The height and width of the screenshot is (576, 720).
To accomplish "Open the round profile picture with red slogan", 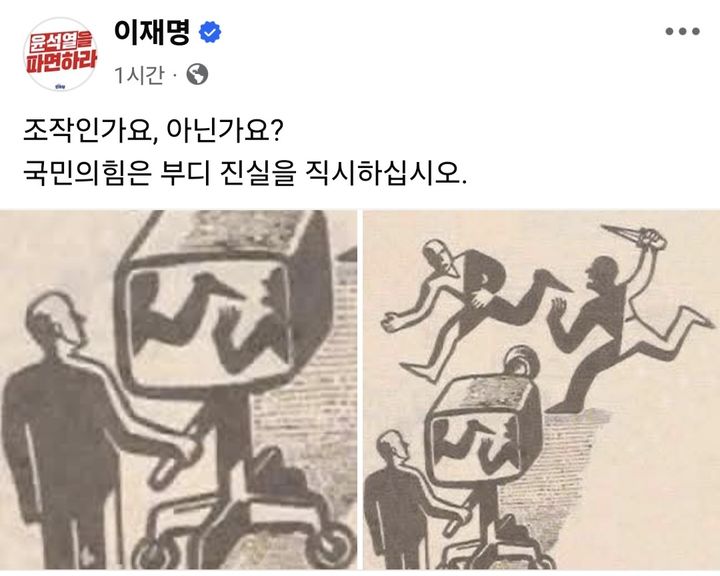I will coord(60,54).
